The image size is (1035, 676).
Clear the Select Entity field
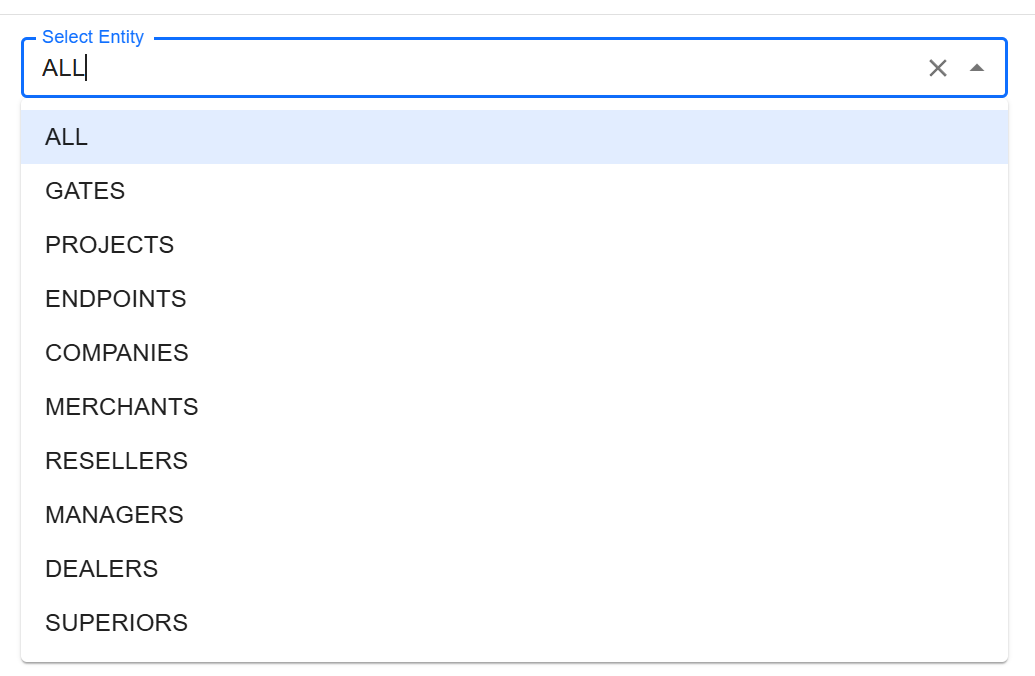pyautogui.click(x=937, y=68)
